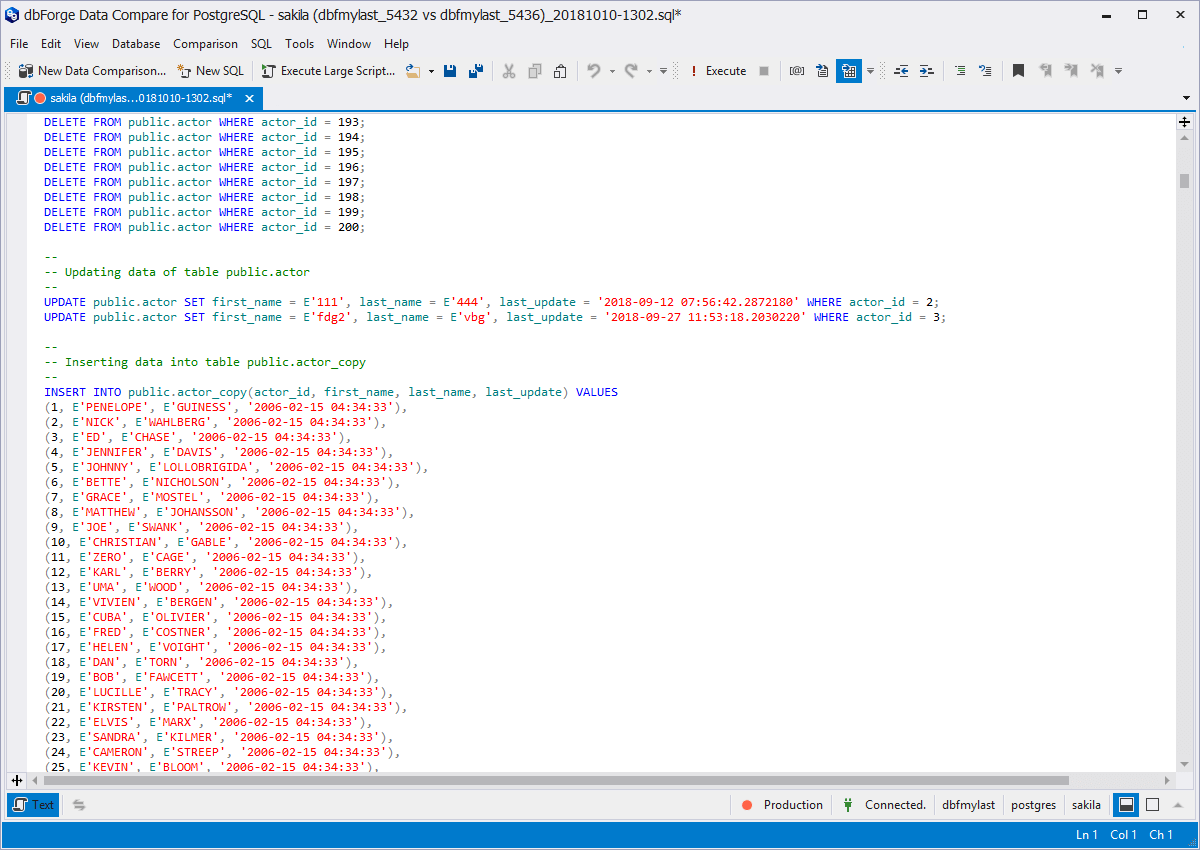
Task: Save the current SQL file
Action: tap(450, 70)
